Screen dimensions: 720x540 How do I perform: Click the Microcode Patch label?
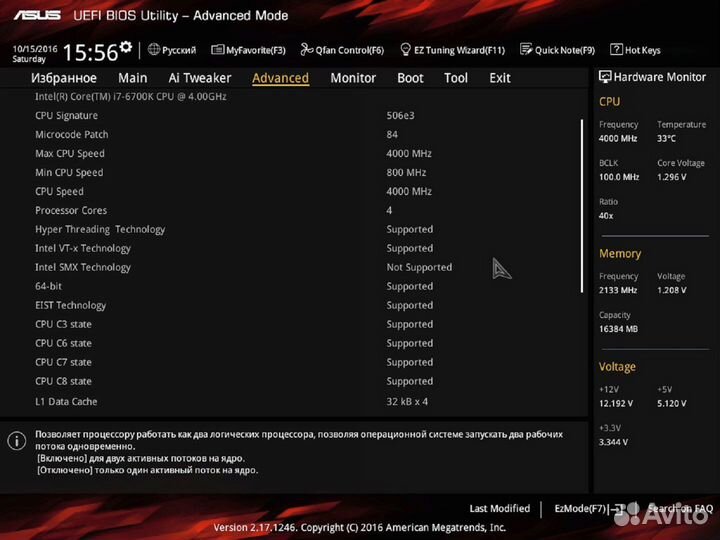72,135
